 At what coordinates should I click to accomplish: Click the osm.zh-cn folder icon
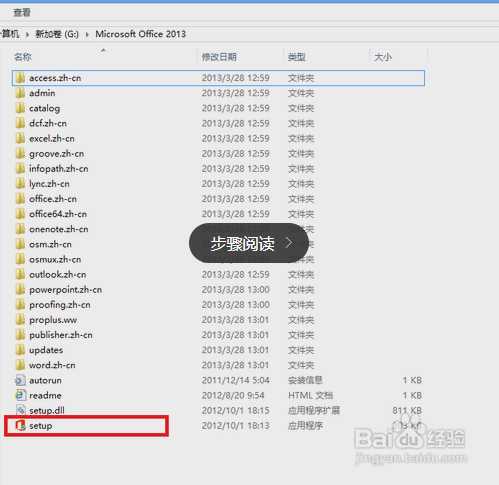(20, 244)
